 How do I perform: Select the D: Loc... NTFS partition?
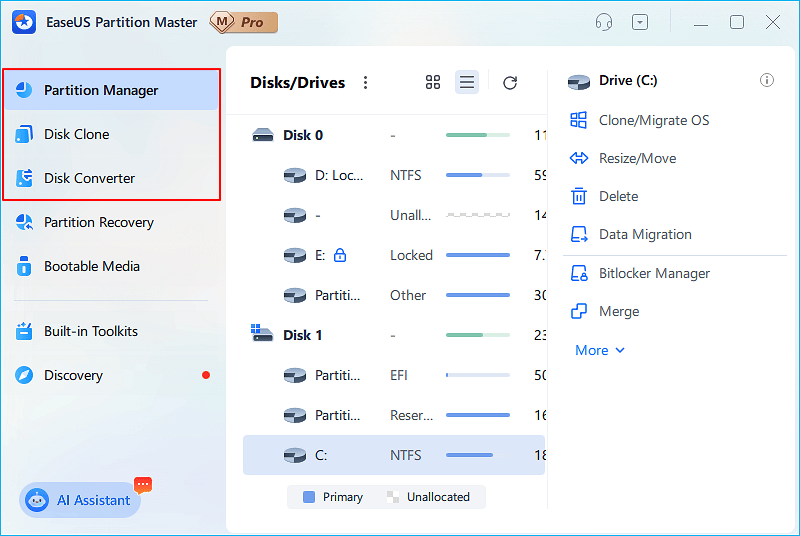(x=394, y=175)
